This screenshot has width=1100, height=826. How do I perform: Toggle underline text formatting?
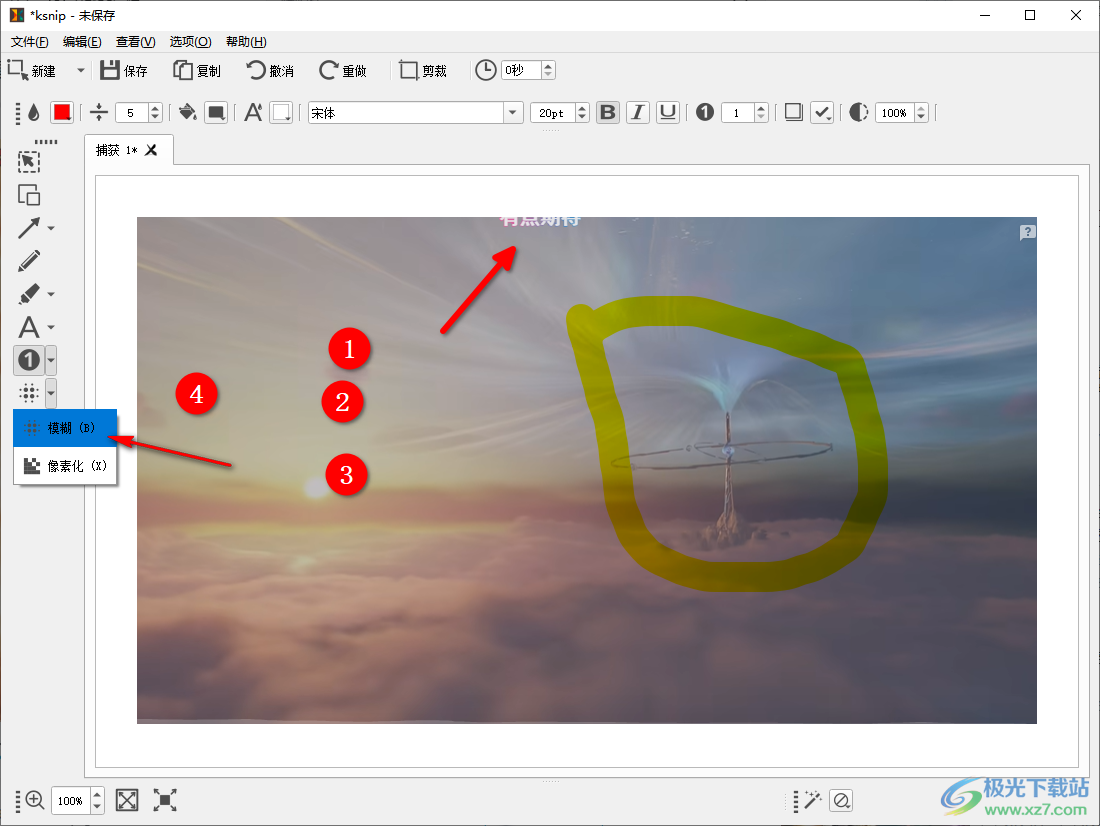(x=668, y=113)
